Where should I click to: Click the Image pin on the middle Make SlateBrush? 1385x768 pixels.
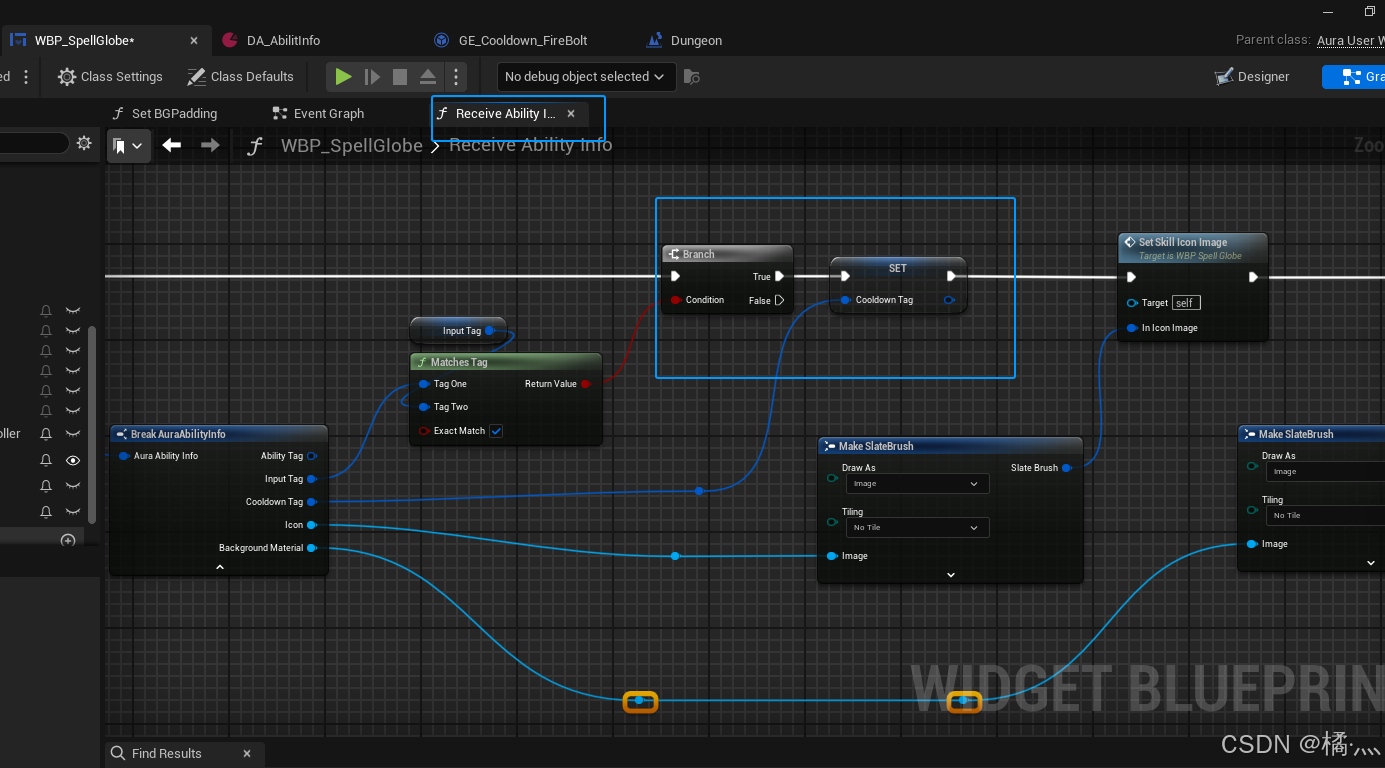click(x=832, y=556)
